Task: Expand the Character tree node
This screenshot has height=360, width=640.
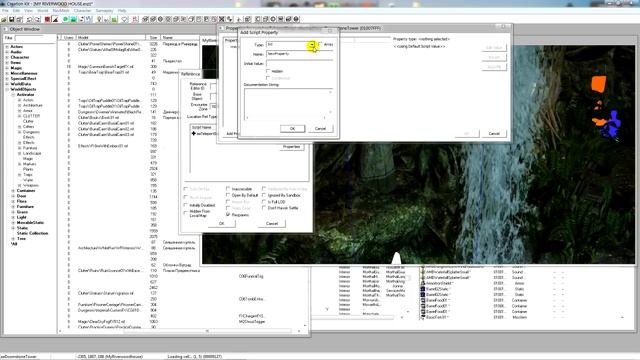Action: tap(7, 58)
